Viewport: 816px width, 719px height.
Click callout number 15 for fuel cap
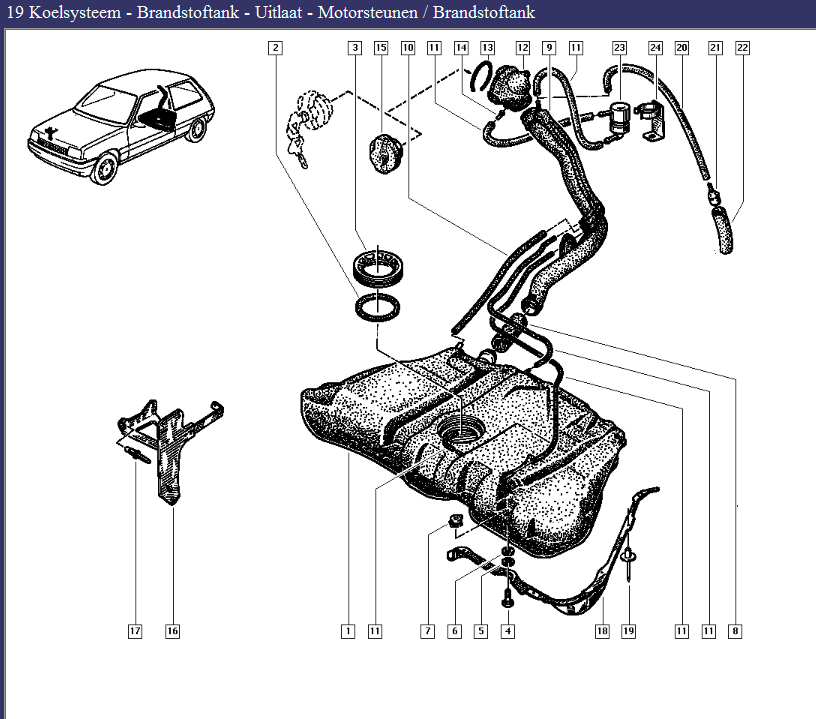pos(381,48)
